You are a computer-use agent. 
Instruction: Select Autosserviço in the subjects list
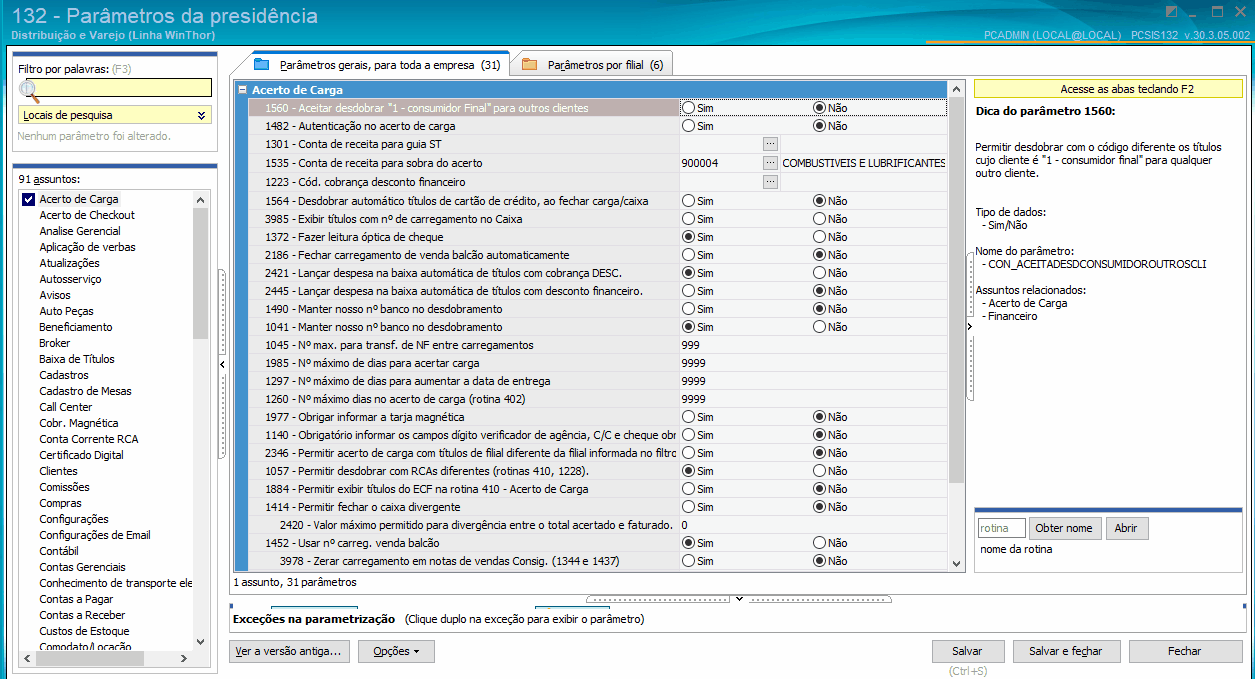click(x=70, y=279)
